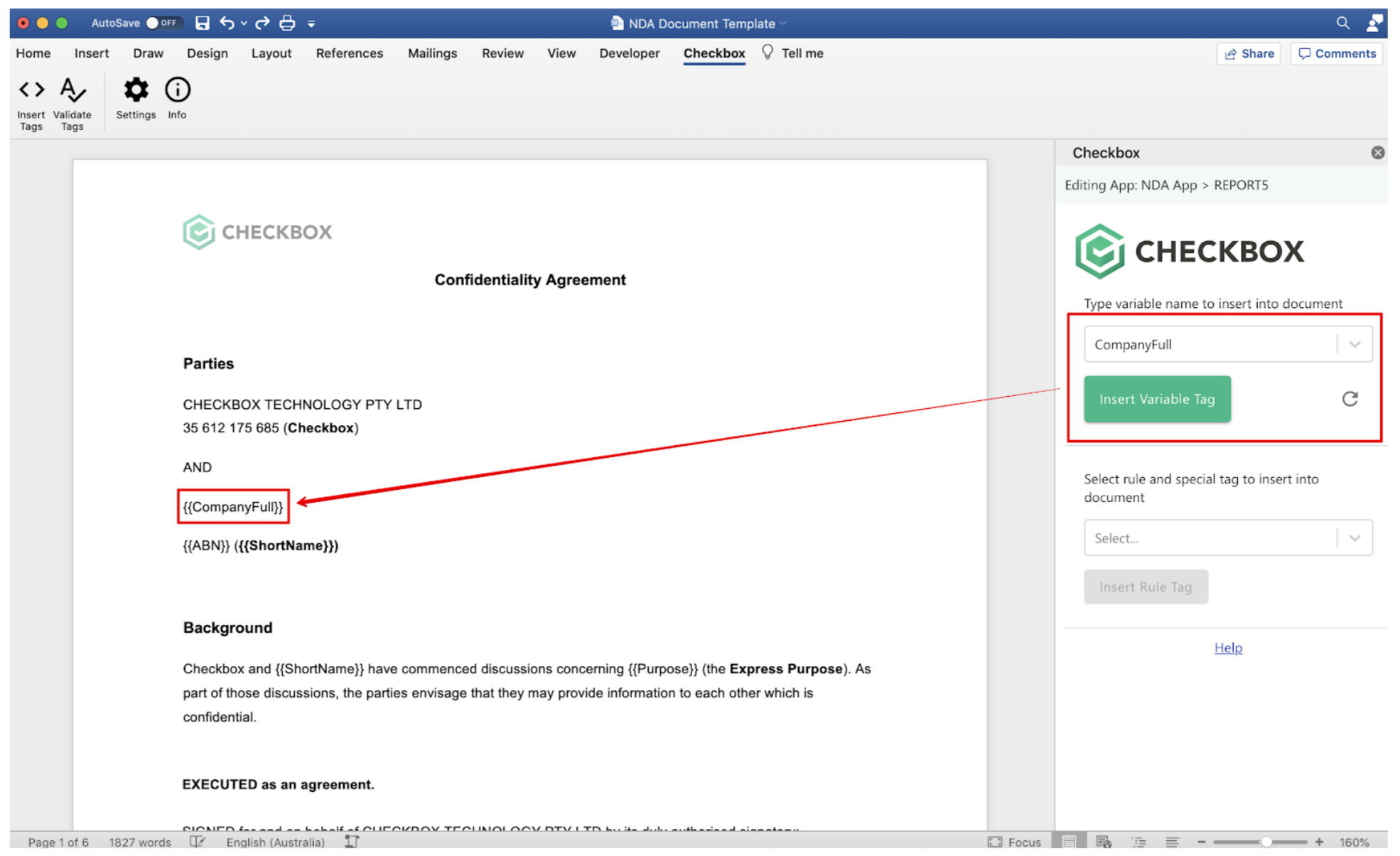Screen dimensions: 1400x856
Task: Switch to Web Layout view icon
Action: tap(1103, 842)
